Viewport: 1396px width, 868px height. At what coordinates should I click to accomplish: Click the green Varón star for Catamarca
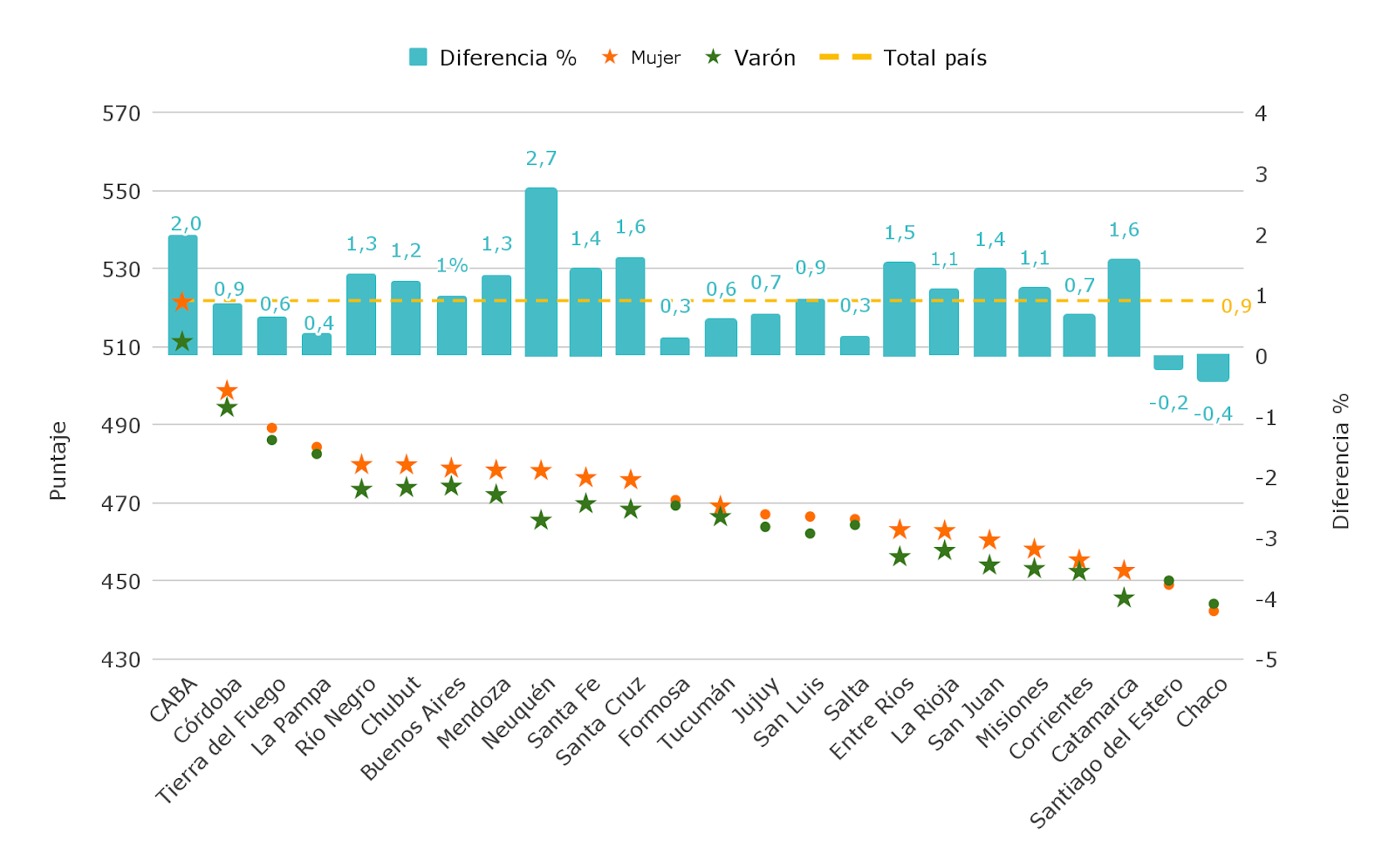point(1124,598)
